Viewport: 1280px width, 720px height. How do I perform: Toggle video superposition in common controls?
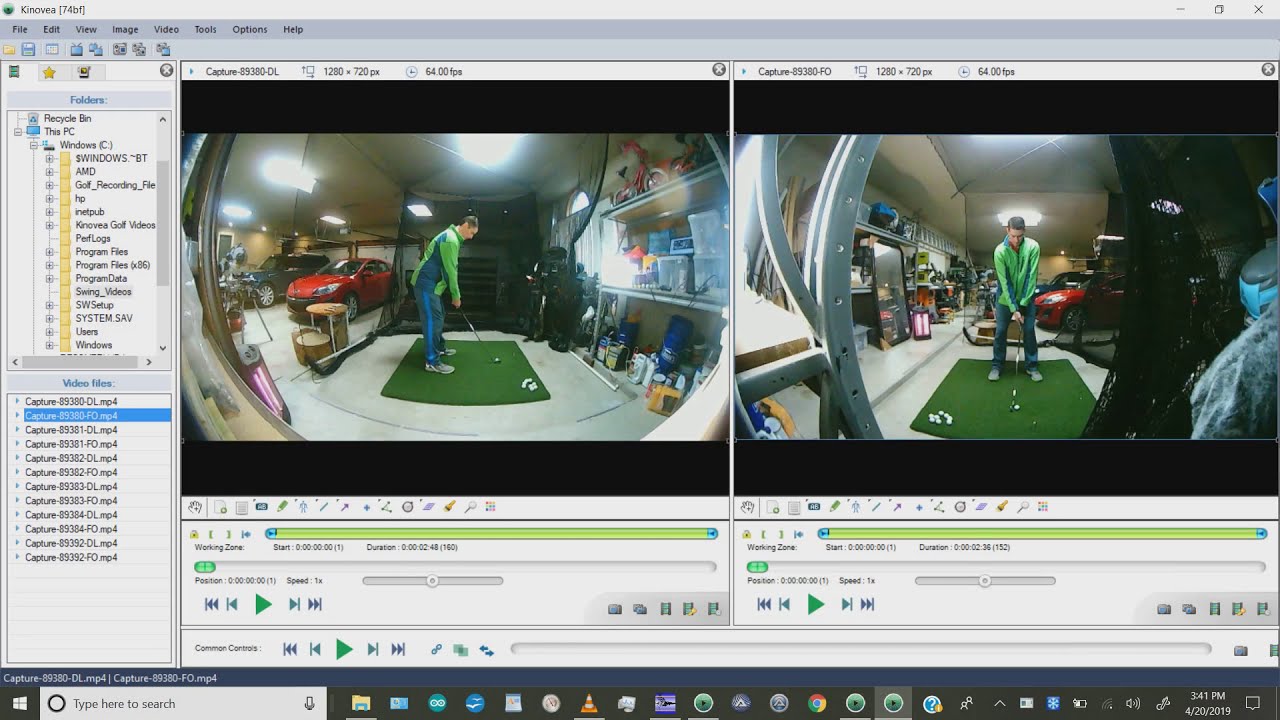[461, 649]
